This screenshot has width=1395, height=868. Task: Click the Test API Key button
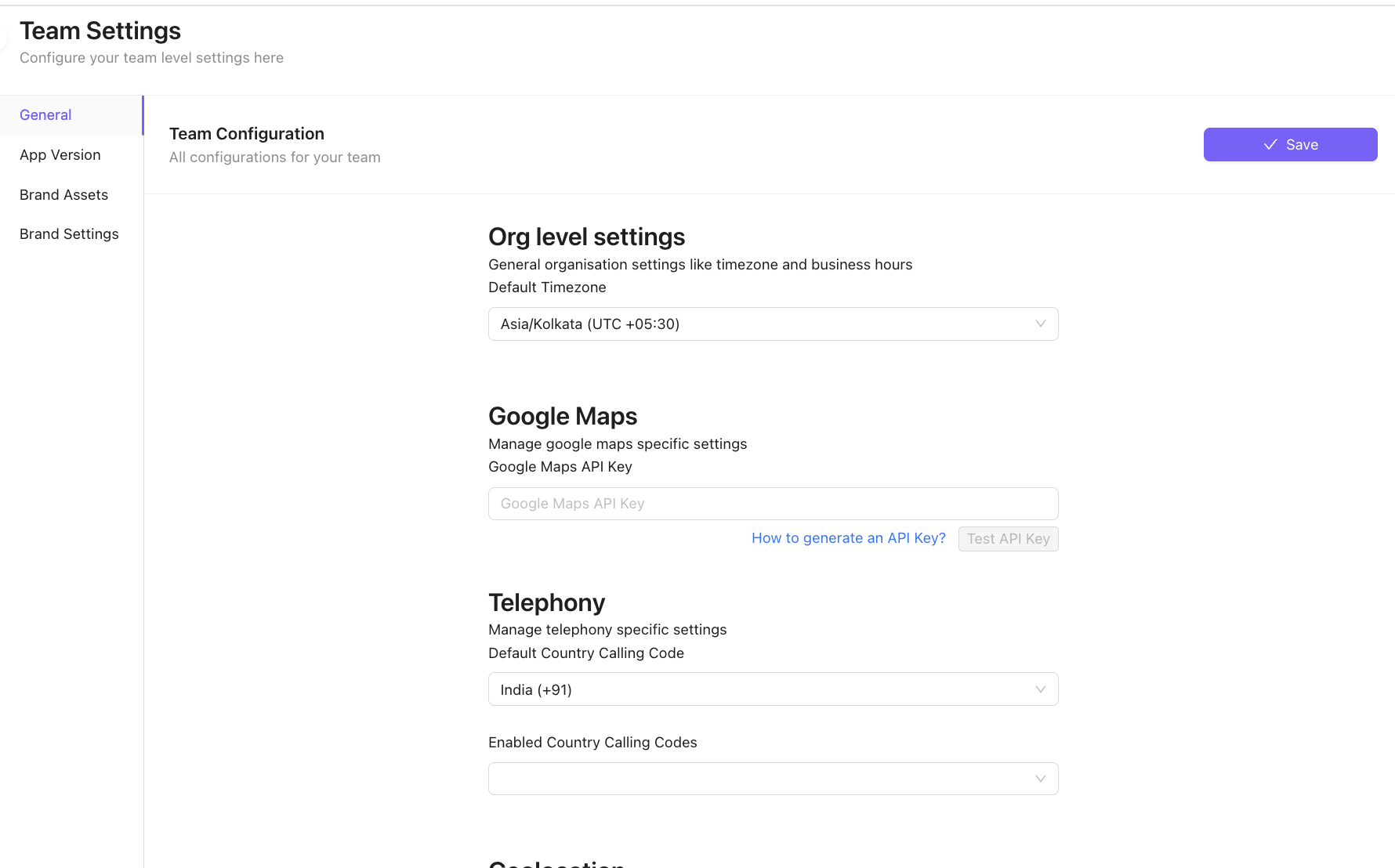coord(1008,539)
